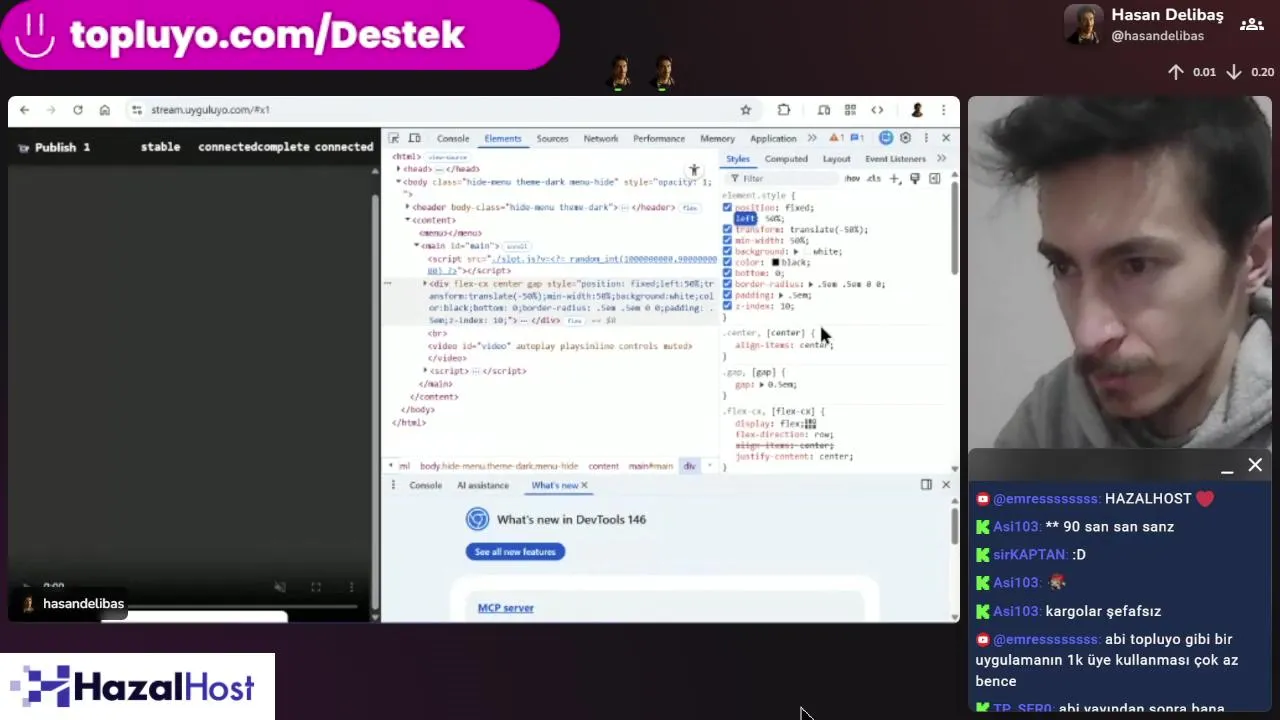Open the browser home page
The image size is (1280, 720).
(105, 110)
